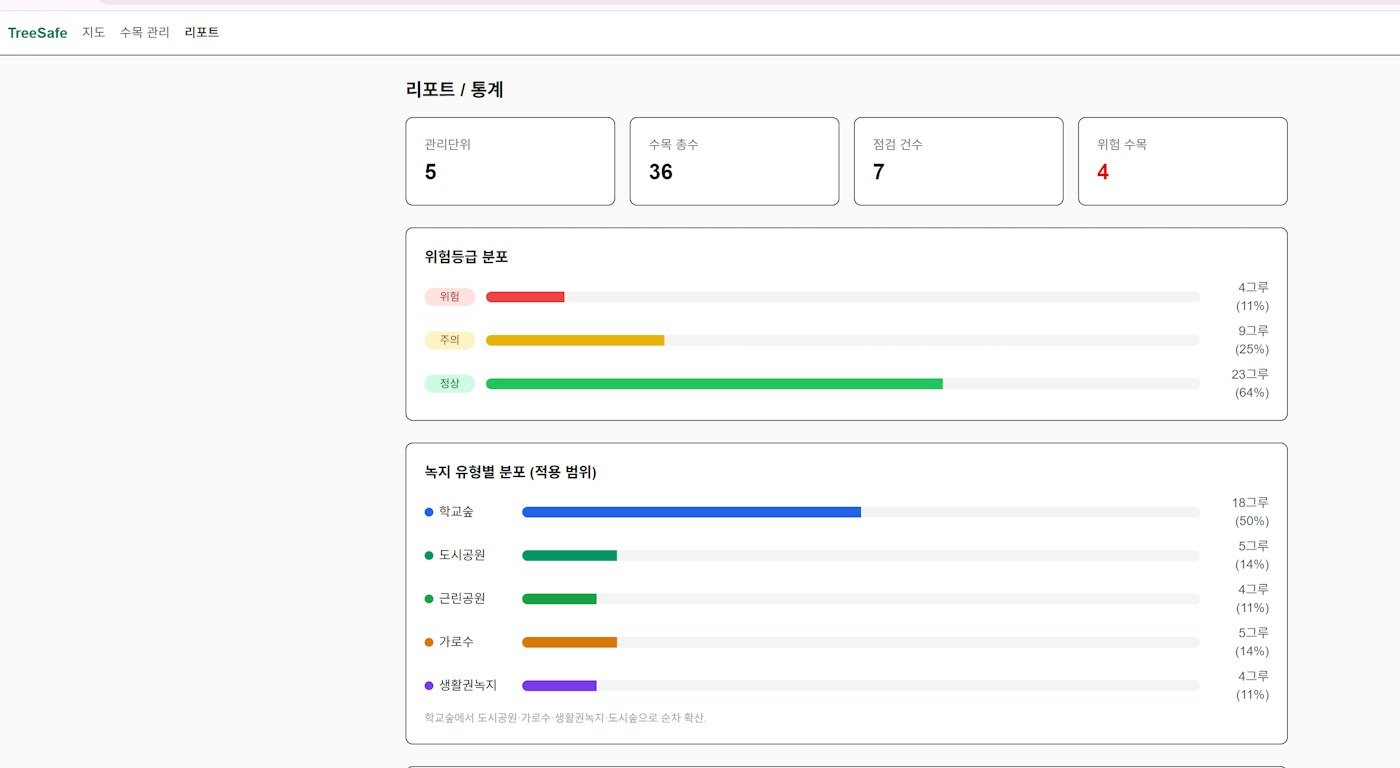Viewport: 1400px width, 768px height.
Task: Click the red 위험 grade badge
Action: tap(450, 297)
